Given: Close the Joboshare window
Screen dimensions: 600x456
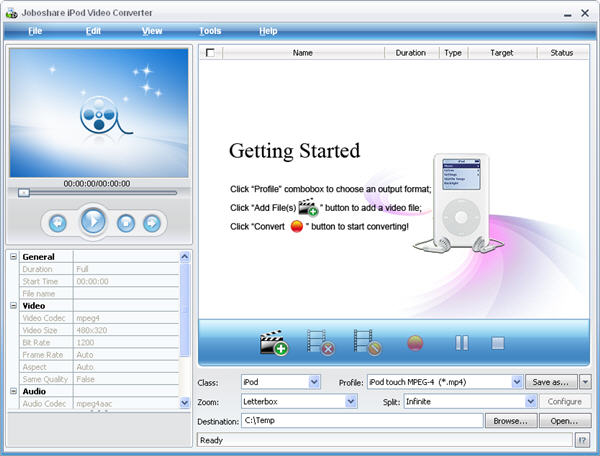Looking at the screenshot, I should pos(585,13).
